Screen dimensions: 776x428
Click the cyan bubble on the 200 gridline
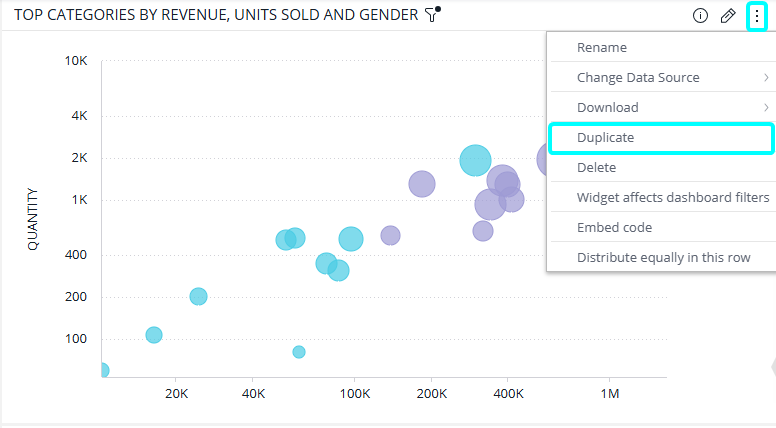(198, 296)
